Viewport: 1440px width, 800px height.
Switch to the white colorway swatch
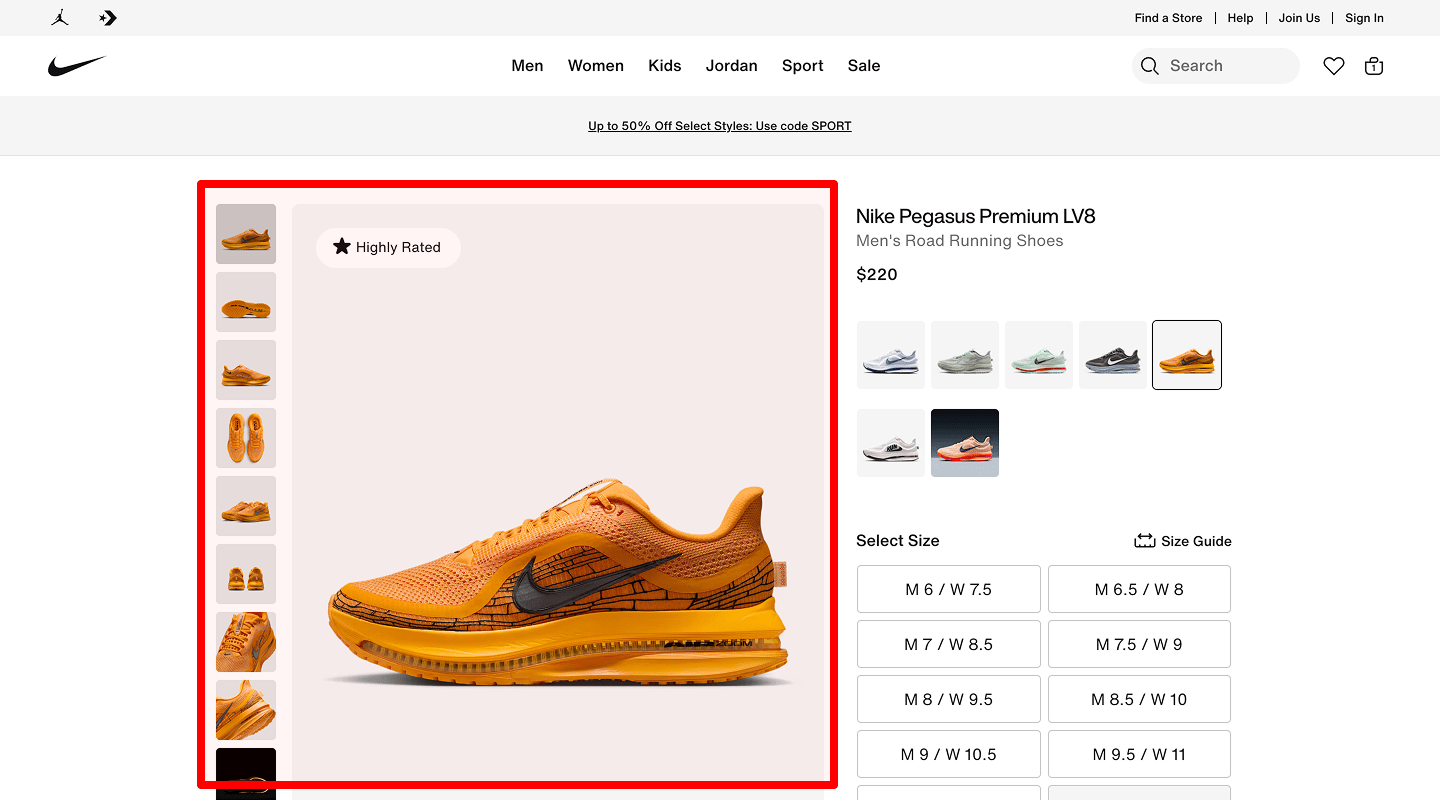tap(891, 443)
